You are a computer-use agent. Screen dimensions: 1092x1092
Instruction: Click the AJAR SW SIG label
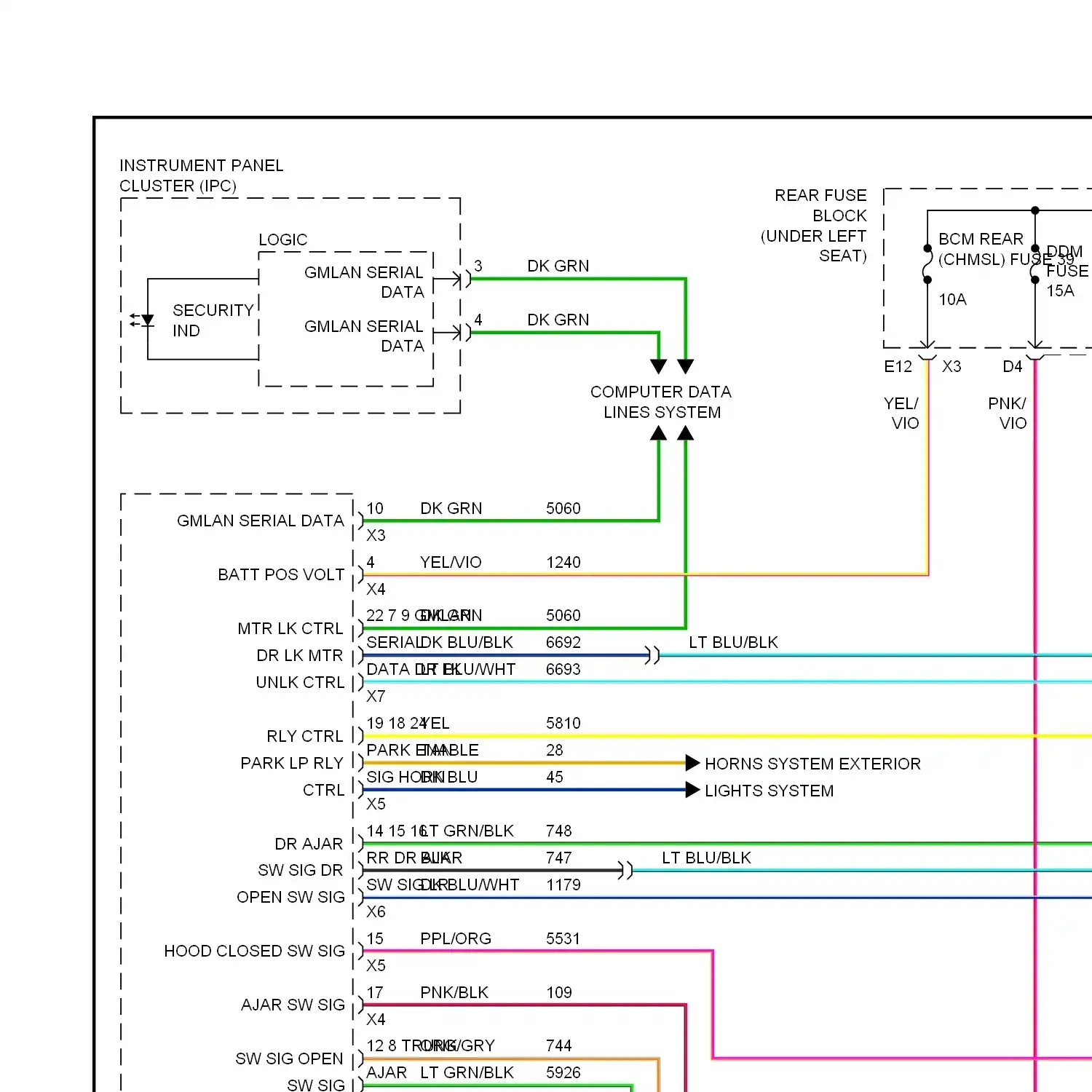[x=293, y=1005]
